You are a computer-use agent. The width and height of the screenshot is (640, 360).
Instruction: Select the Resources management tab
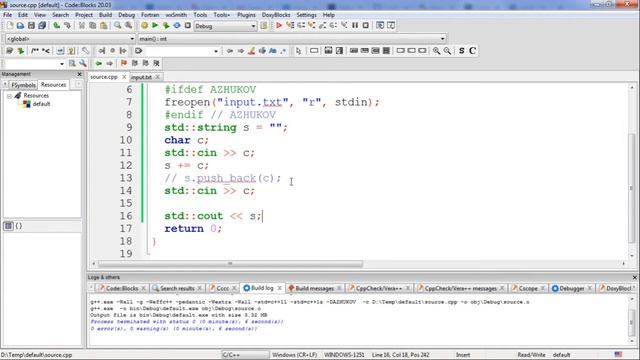point(53,84)
